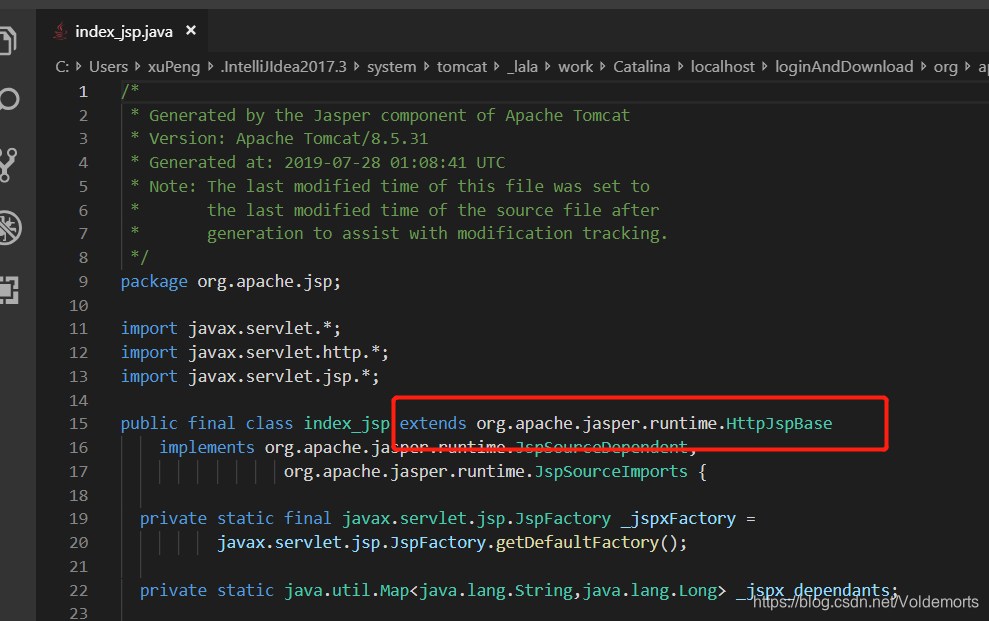Expand the breadcrumb chevron after tomcat

497,66
